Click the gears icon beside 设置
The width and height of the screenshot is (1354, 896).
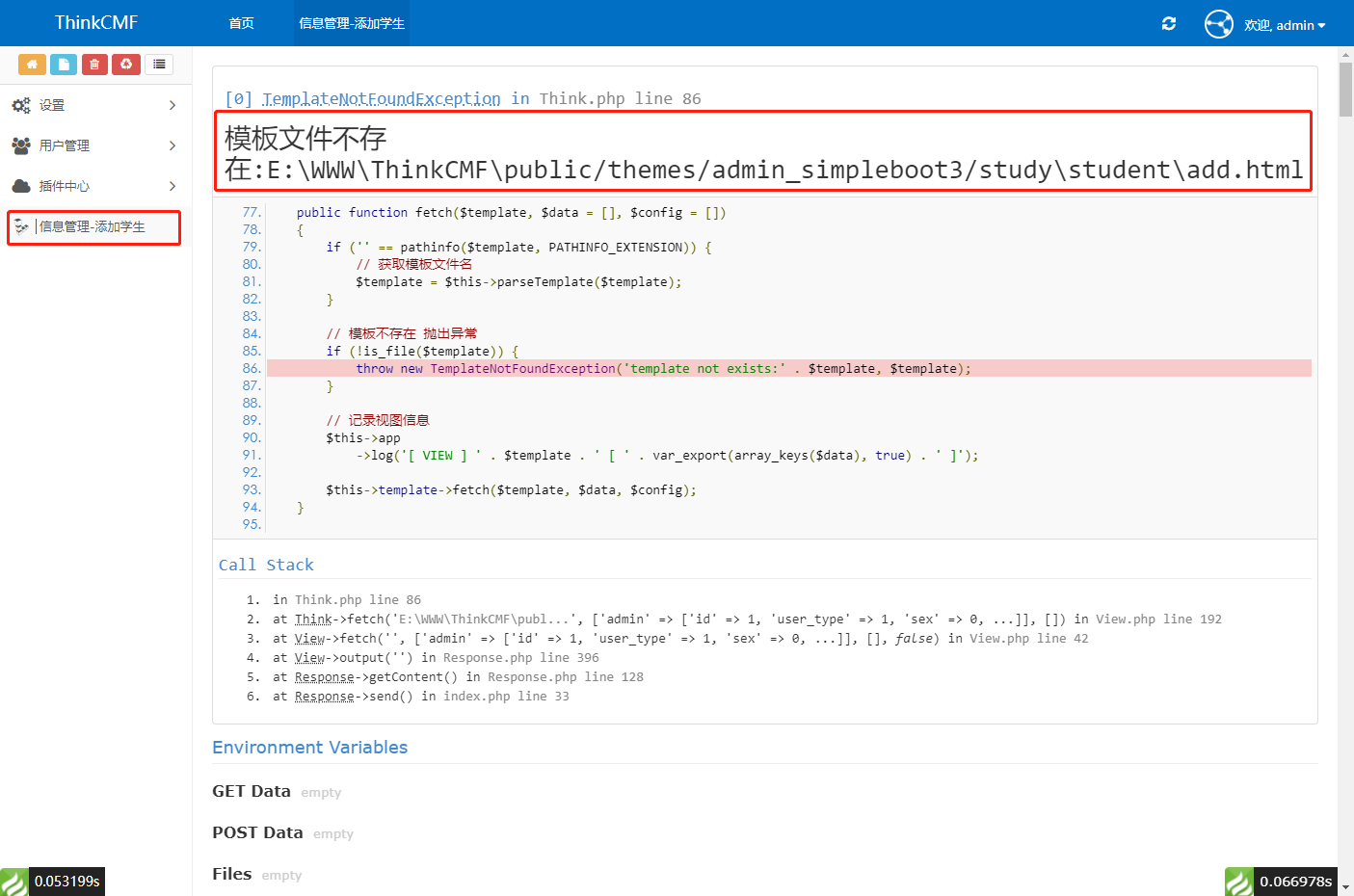[x=21, y=105]
